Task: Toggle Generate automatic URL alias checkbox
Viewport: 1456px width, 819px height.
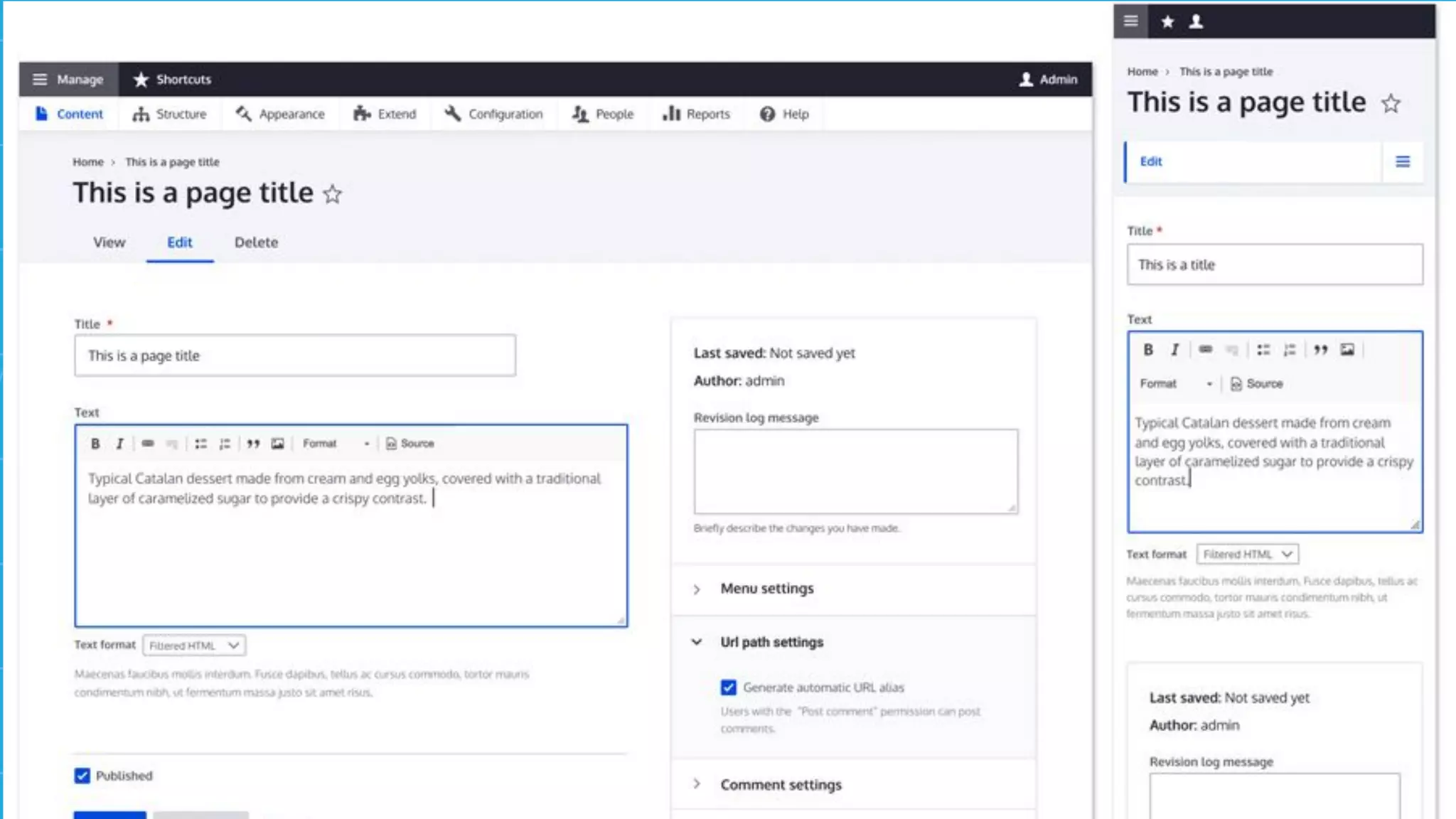Action: point(728,687)
